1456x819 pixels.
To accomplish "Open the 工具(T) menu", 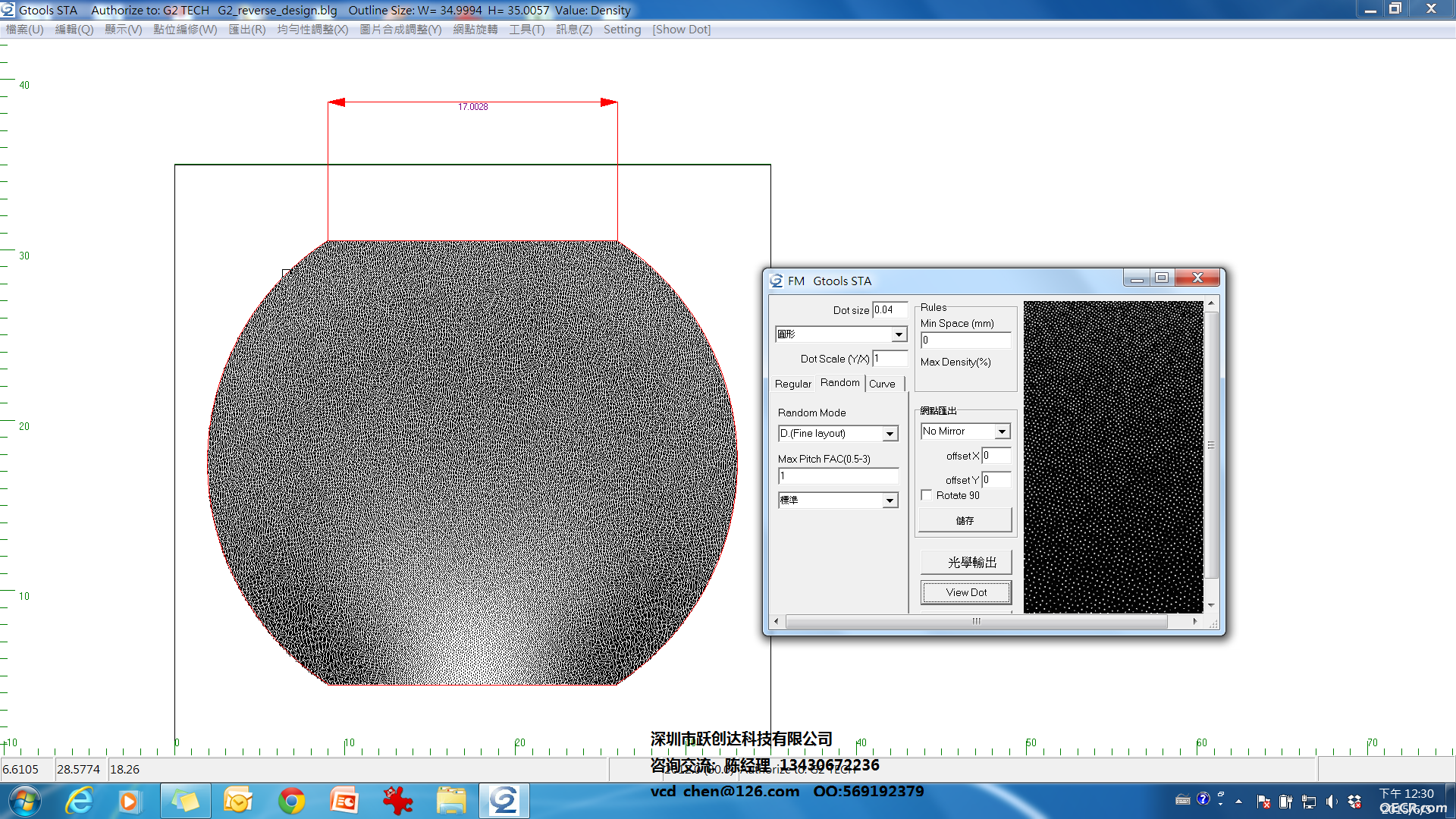I will tap(527, 30).
